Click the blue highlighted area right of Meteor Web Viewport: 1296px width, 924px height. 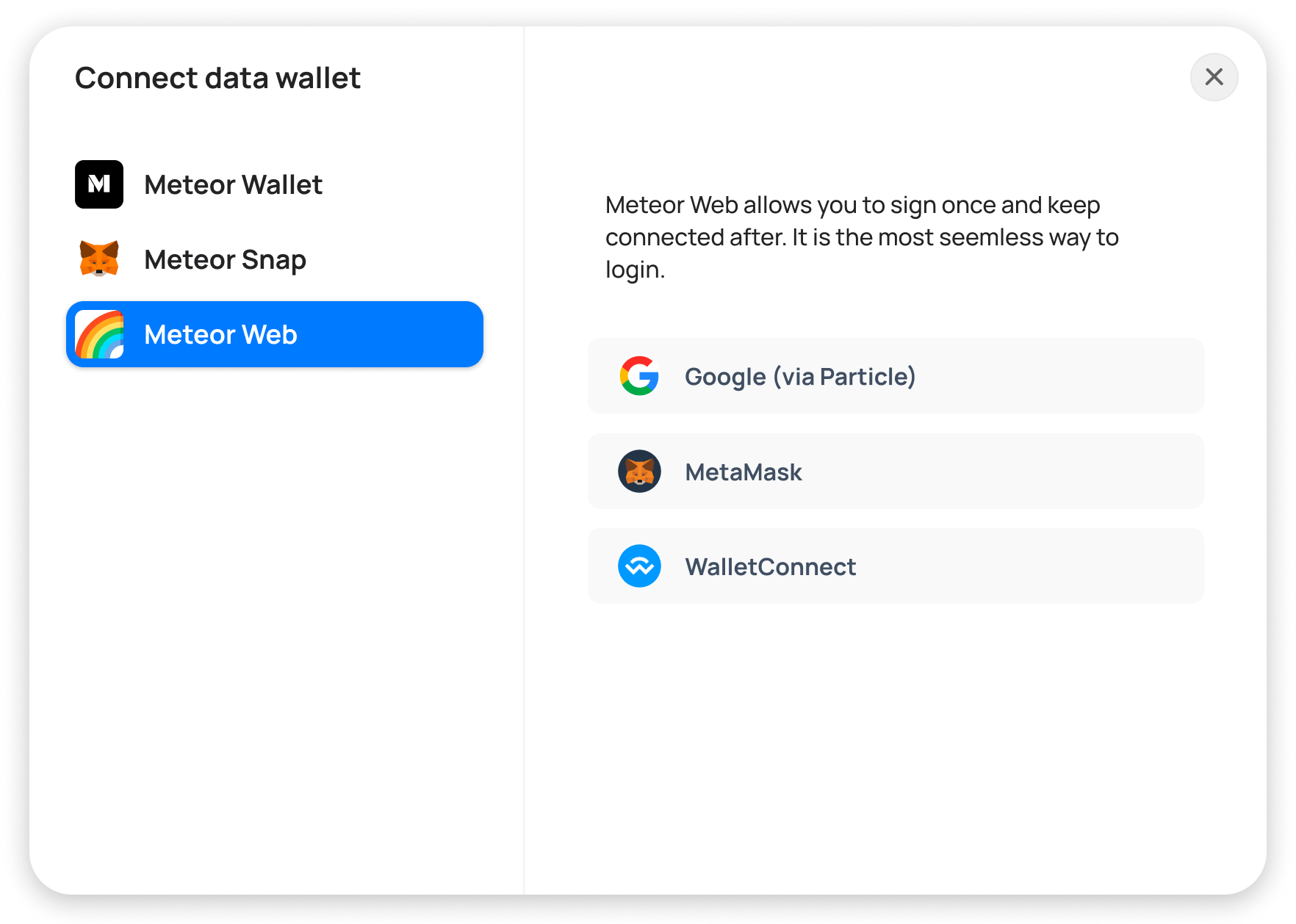[397, 334]
